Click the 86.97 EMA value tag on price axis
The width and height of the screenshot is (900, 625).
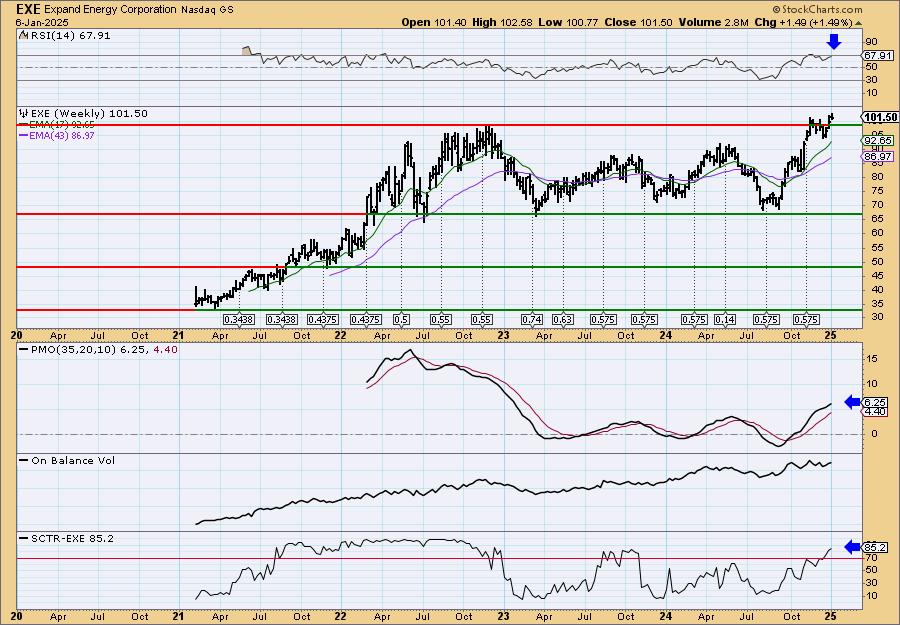878,157
